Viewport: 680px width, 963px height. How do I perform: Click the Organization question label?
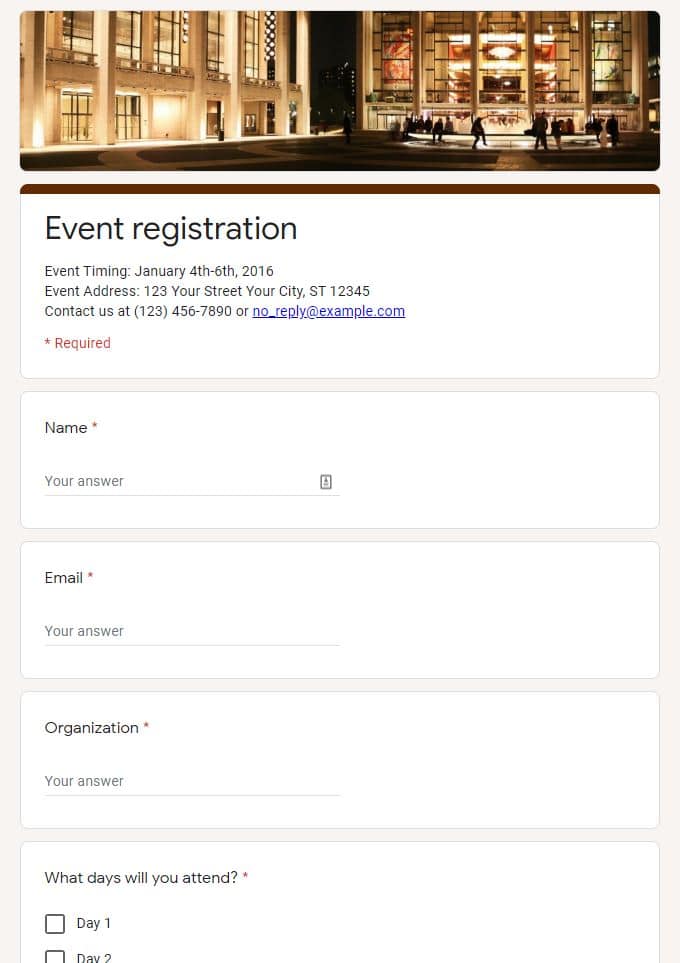92,728
